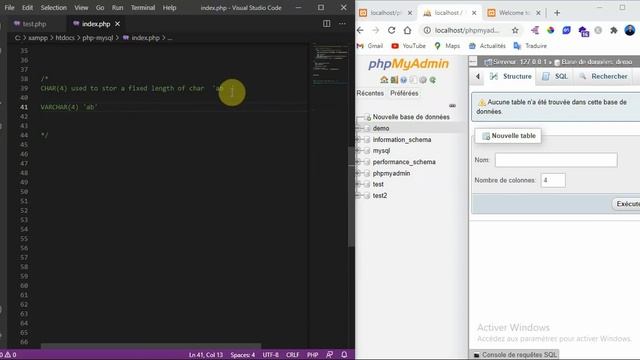The image size is (640, 360).
Task: Open the File menu in VS Code
Action: 9,8
